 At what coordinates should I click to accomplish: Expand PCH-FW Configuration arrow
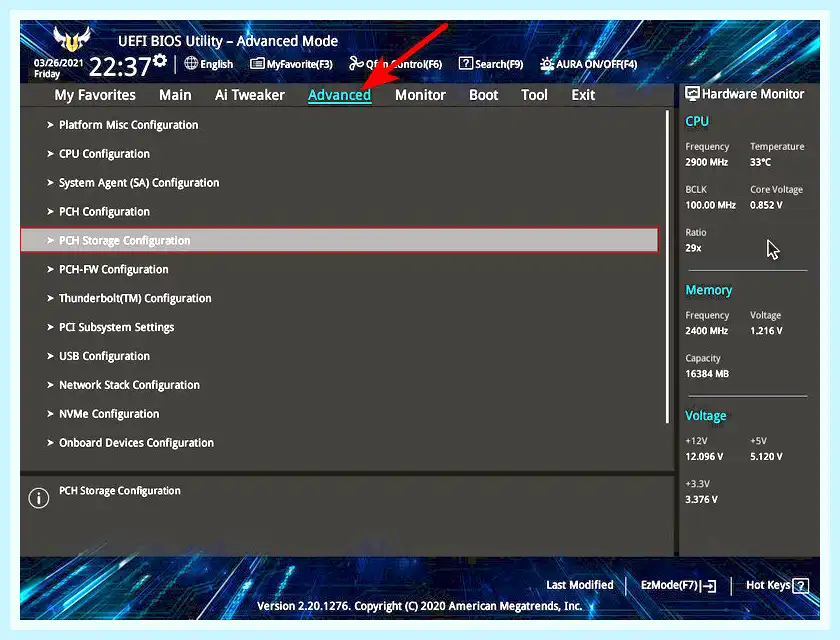pyautogui.click(x=50, y=269)
